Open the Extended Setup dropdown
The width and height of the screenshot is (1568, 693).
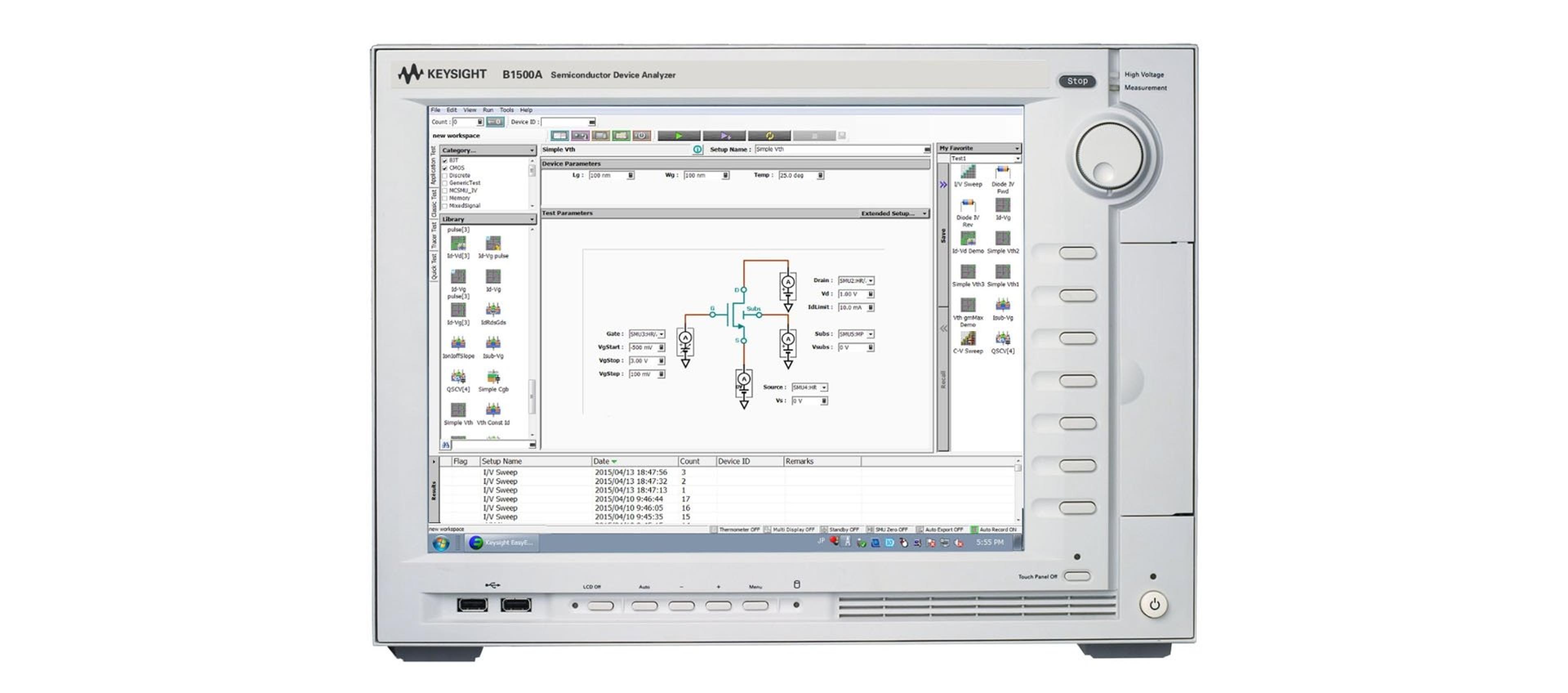click(x=924, y=214)
